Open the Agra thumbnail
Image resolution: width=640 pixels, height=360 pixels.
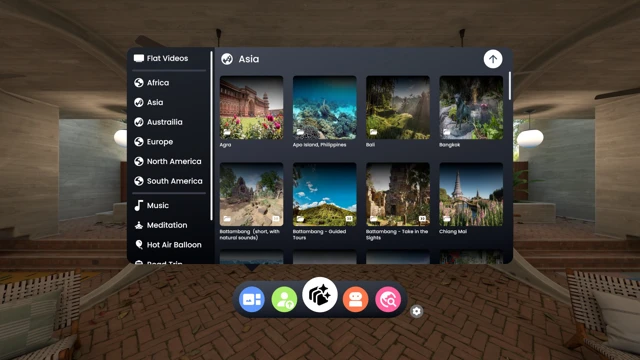[x=251, y=108]
